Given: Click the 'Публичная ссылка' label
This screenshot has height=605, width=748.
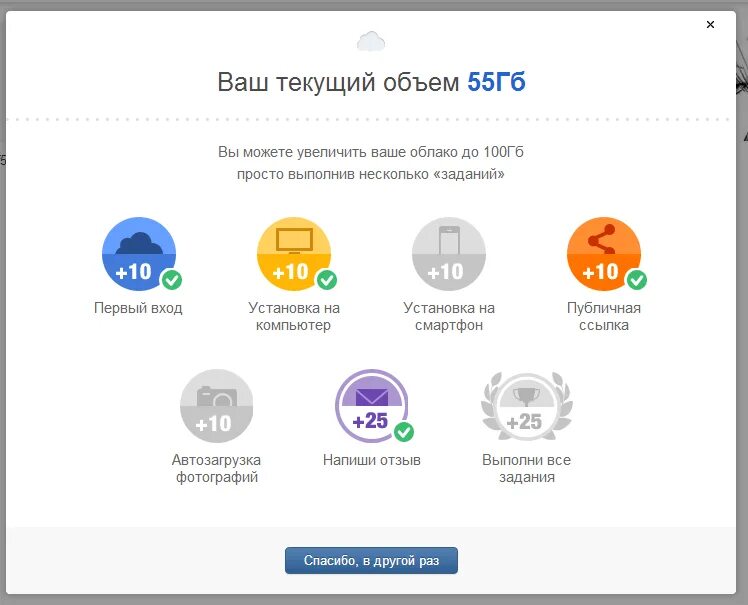Looking at the screenshot, I should (x=604, y=316).
